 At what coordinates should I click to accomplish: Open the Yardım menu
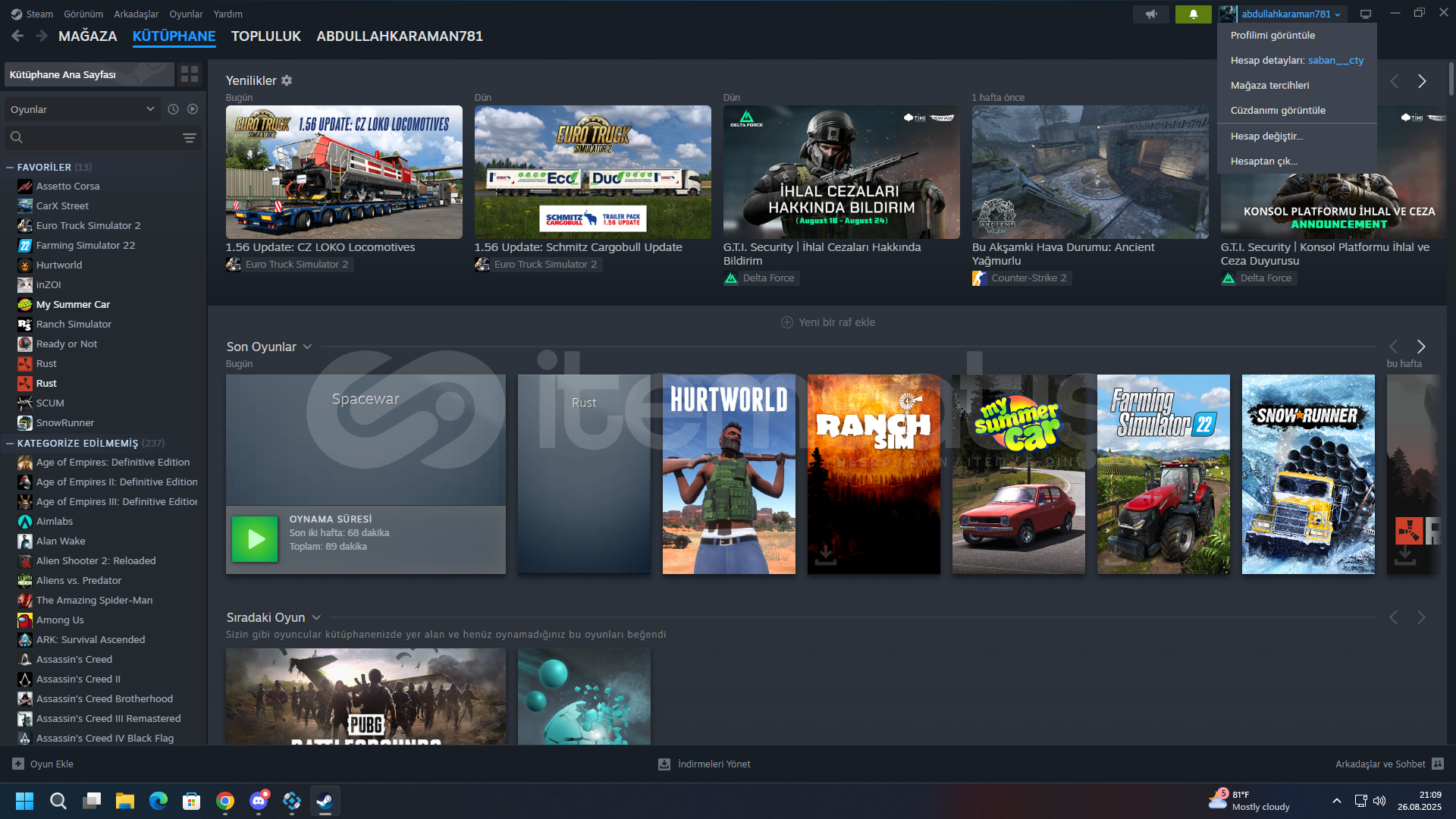tap(228, 14)
